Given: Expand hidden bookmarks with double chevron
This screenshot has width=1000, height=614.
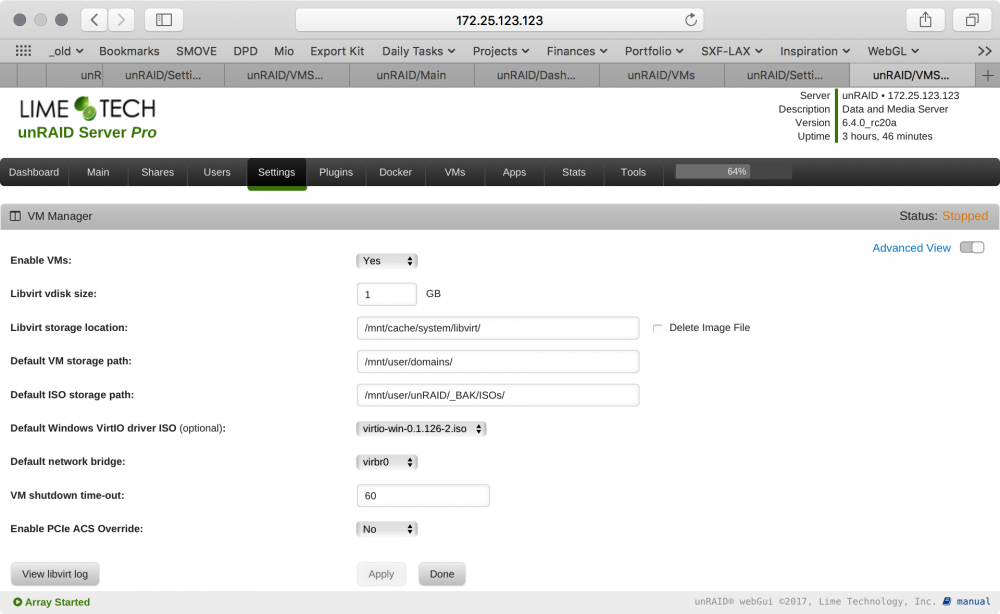Looking at the screenshot, I should [x=985, y=51].
